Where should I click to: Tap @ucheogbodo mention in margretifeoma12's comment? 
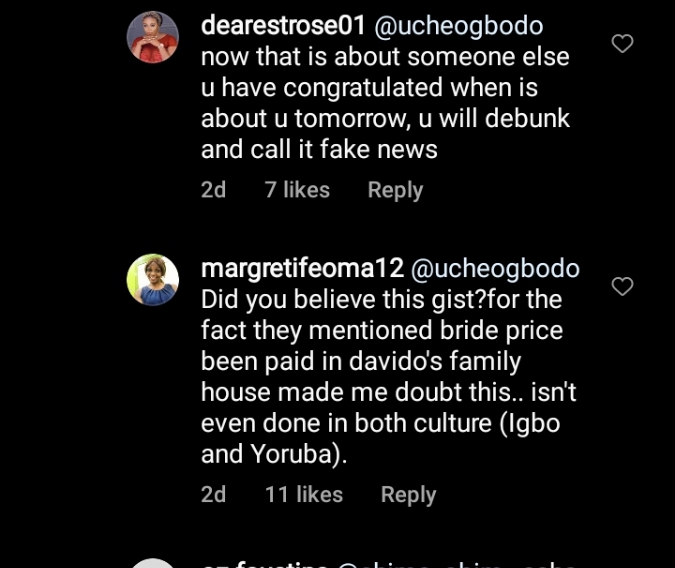(495, 269)
